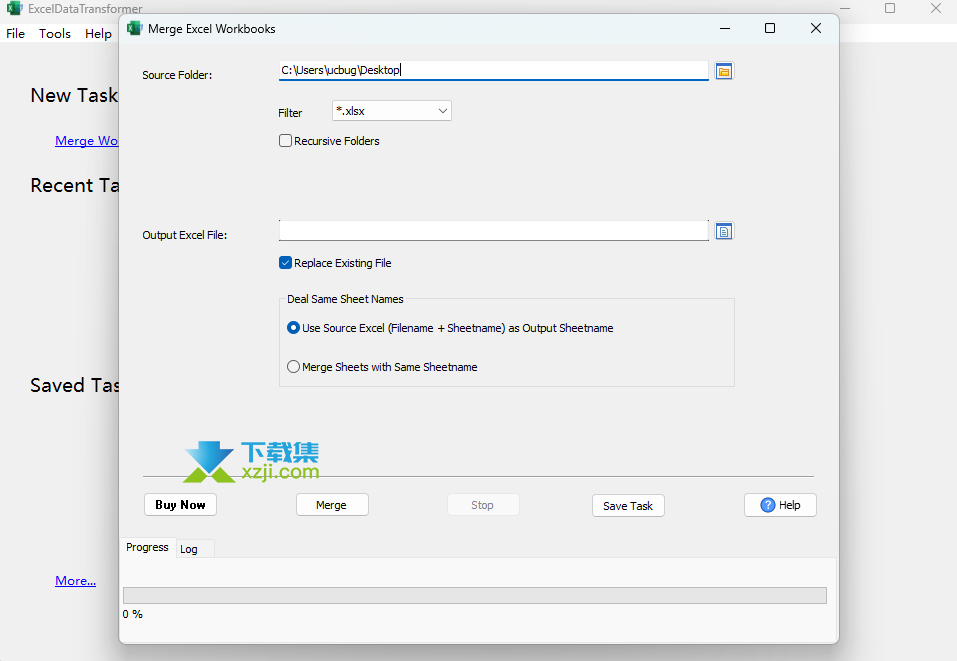Switch to the Log tab
The width and height of the screenshot is (957, 661).
click(x=189, y=549)
